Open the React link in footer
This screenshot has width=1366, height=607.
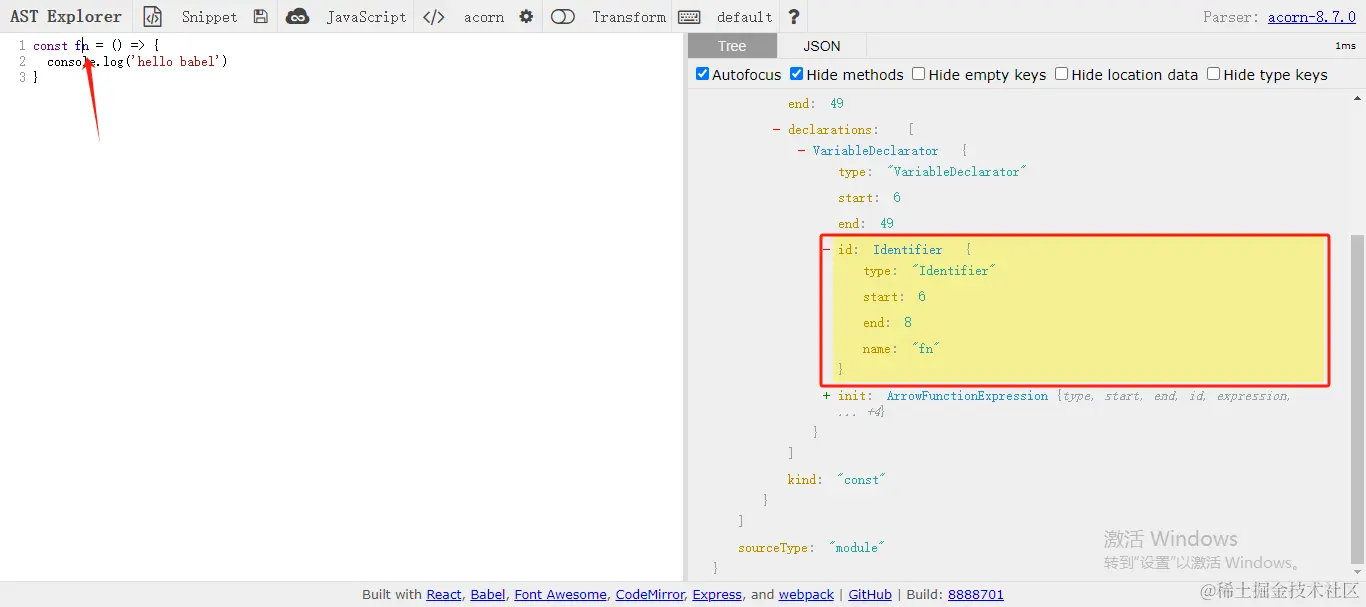(444, 594)
